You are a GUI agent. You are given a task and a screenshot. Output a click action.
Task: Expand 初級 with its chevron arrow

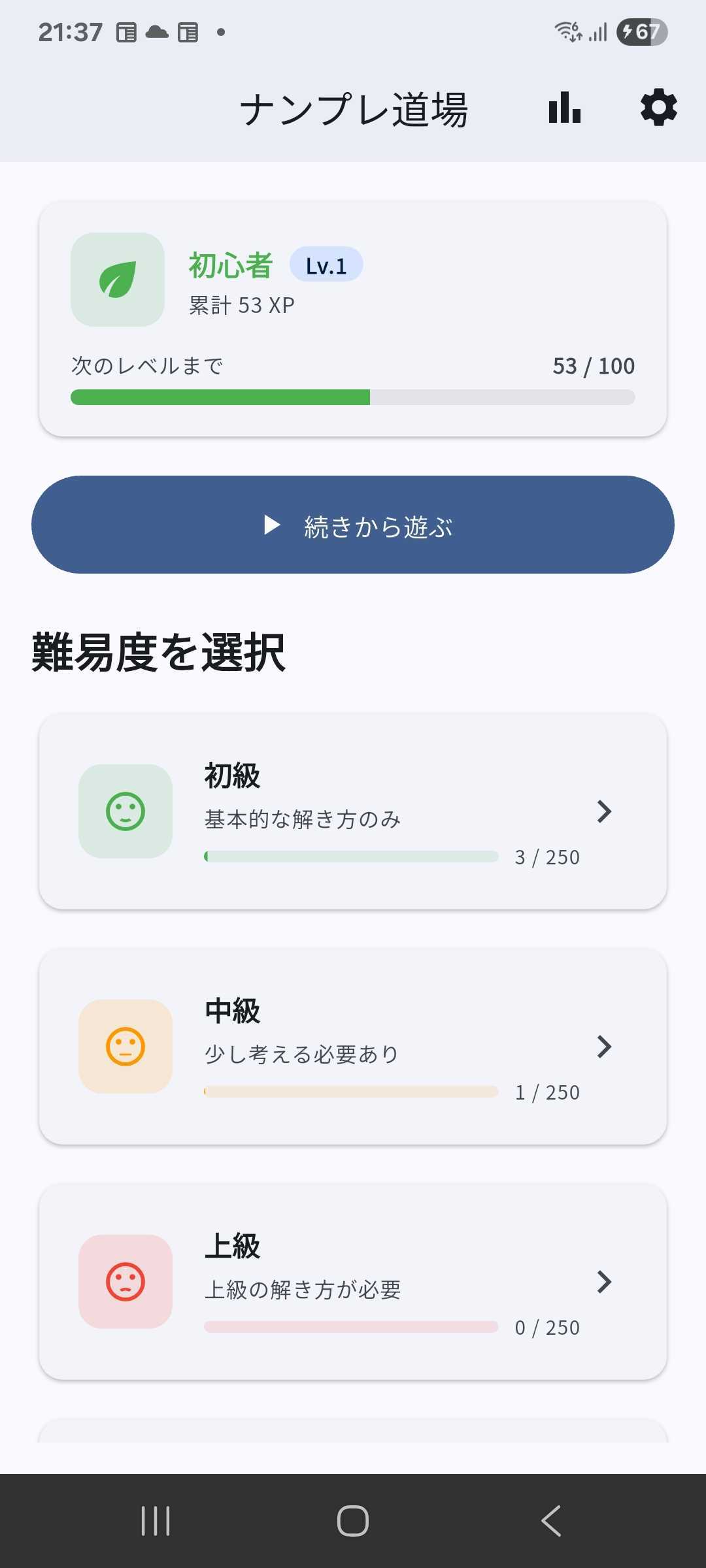click(x=605, y=811)
